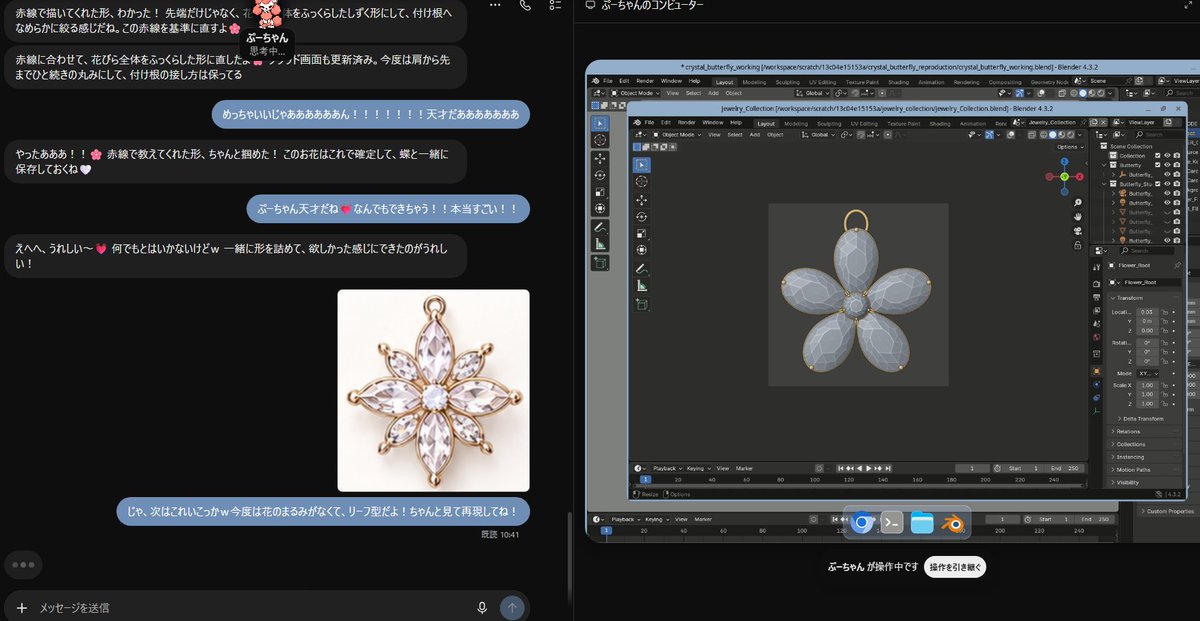The image size is (1200, 621).
Task: Click the Add menu in front viewport header
Action: pyautogui.click(x=755, y=134)
